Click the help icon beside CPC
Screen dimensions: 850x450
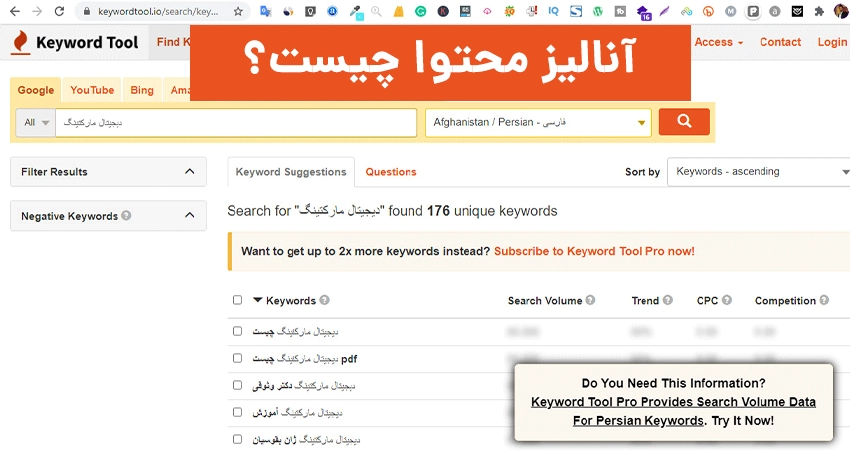click(x=727, y=300)
